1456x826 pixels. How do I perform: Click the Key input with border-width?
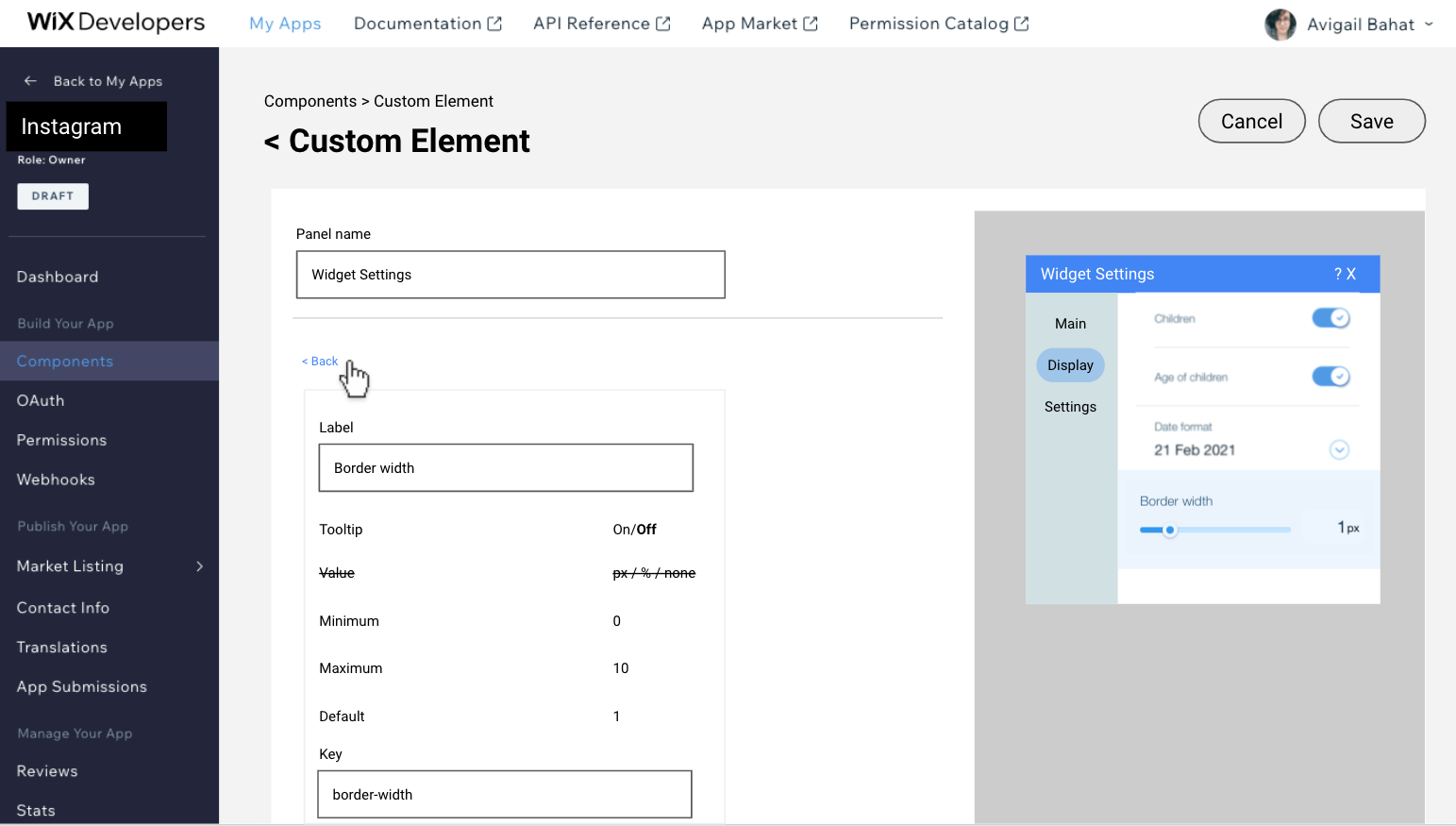pos(505,795)
